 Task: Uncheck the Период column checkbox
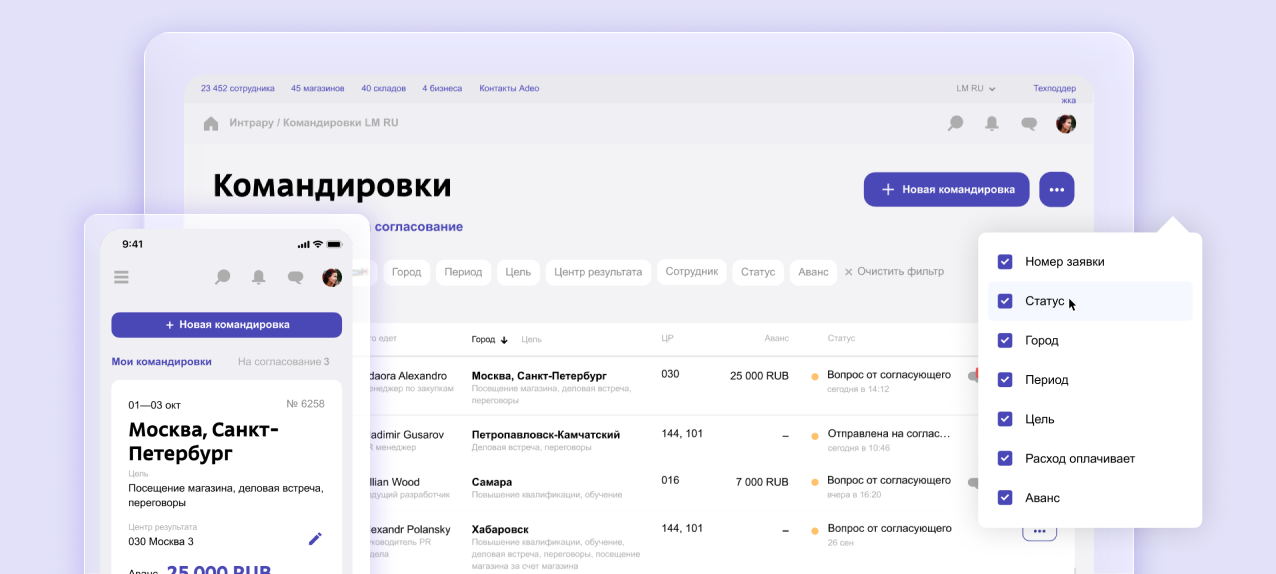click(x=1005, y=380)
